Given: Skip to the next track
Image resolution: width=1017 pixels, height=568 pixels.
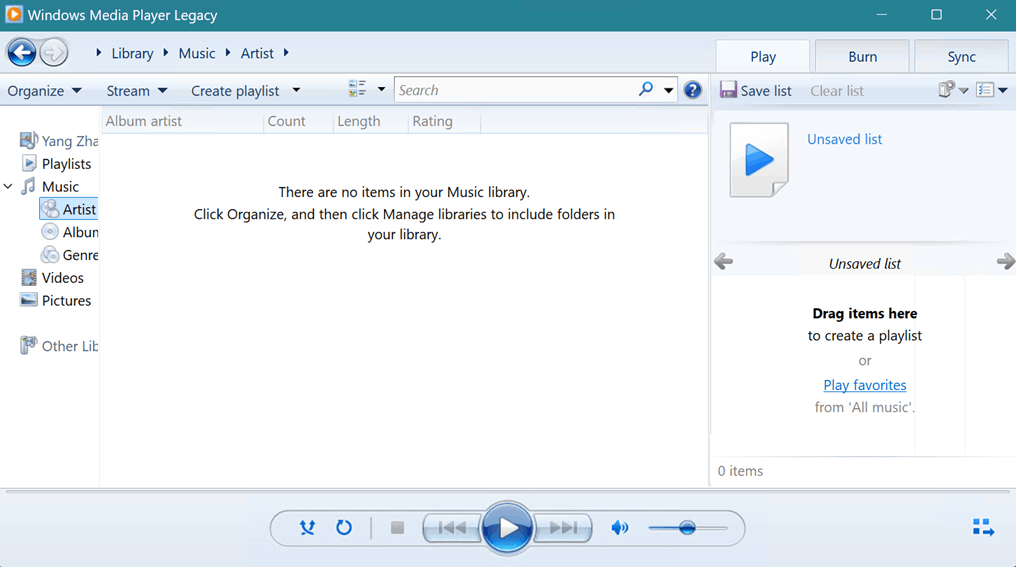Looking at the screenshot, I should [563, 528].
